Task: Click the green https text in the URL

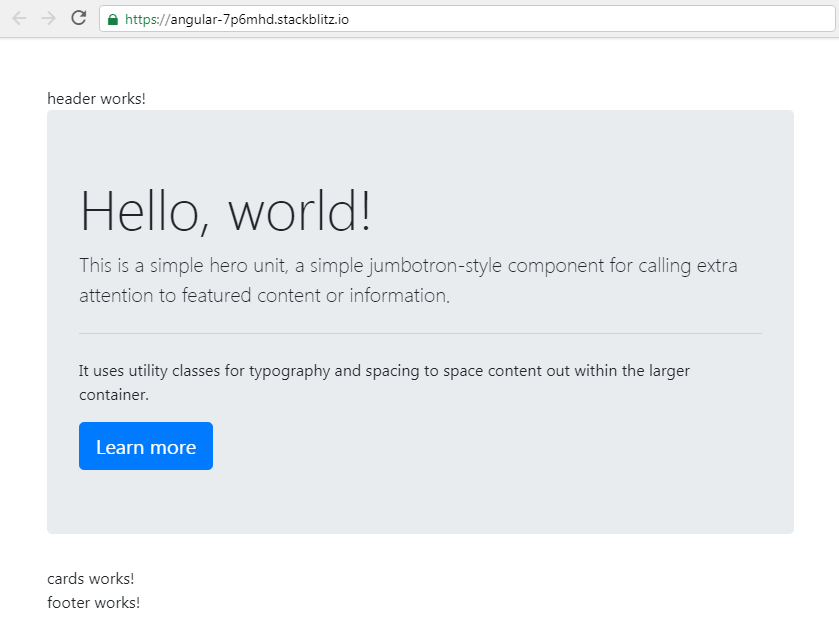Action: coord(142,20)
